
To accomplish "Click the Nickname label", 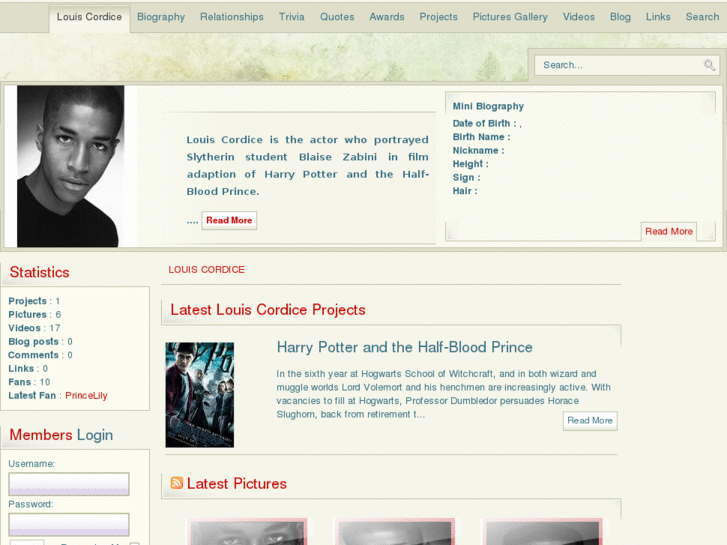I will coord(478,150).
